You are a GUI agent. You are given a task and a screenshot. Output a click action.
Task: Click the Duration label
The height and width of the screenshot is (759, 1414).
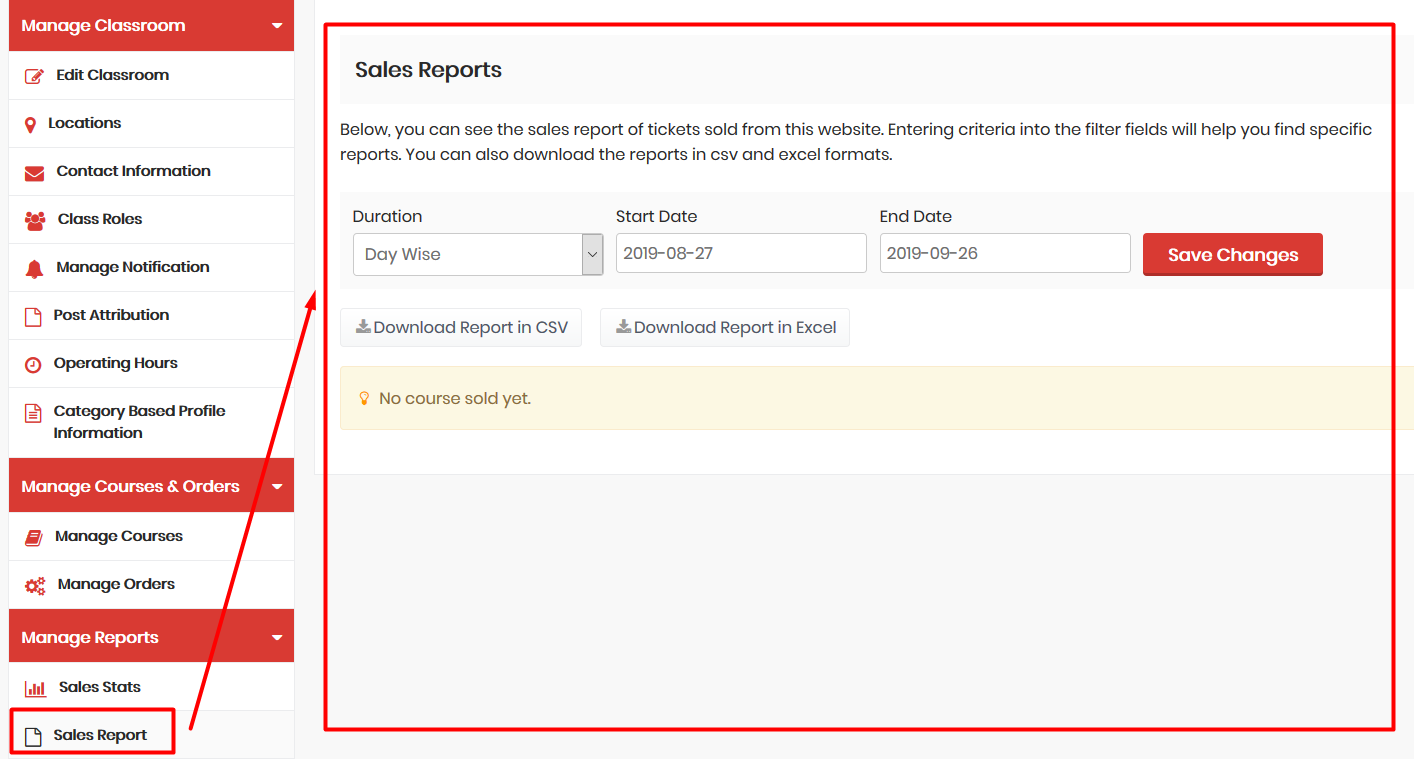point(387,216)
